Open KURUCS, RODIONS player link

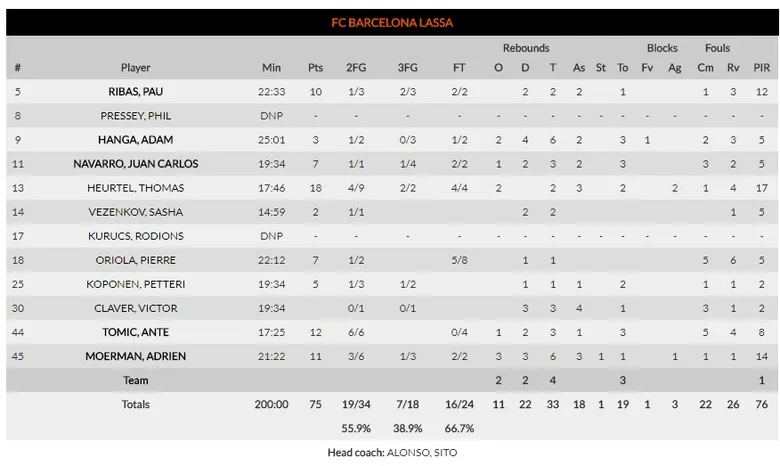(136, 236)
